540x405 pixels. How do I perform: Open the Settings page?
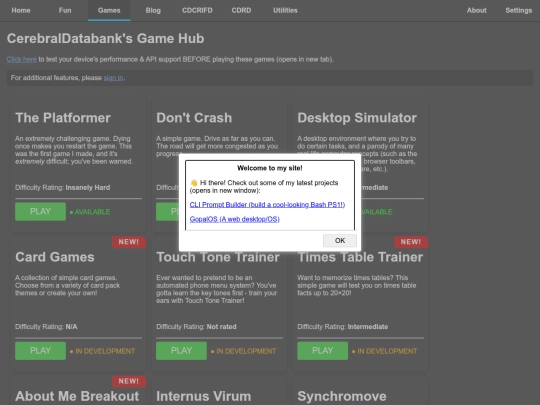[518, 10]
